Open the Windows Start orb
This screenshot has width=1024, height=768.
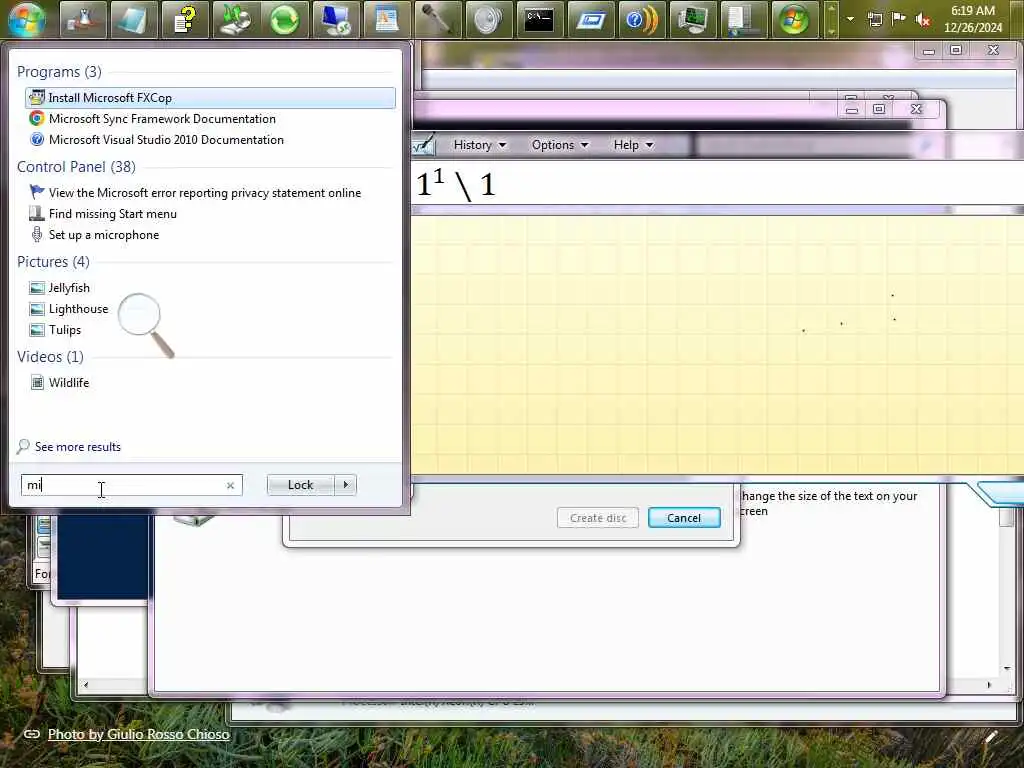click(27, 19)
